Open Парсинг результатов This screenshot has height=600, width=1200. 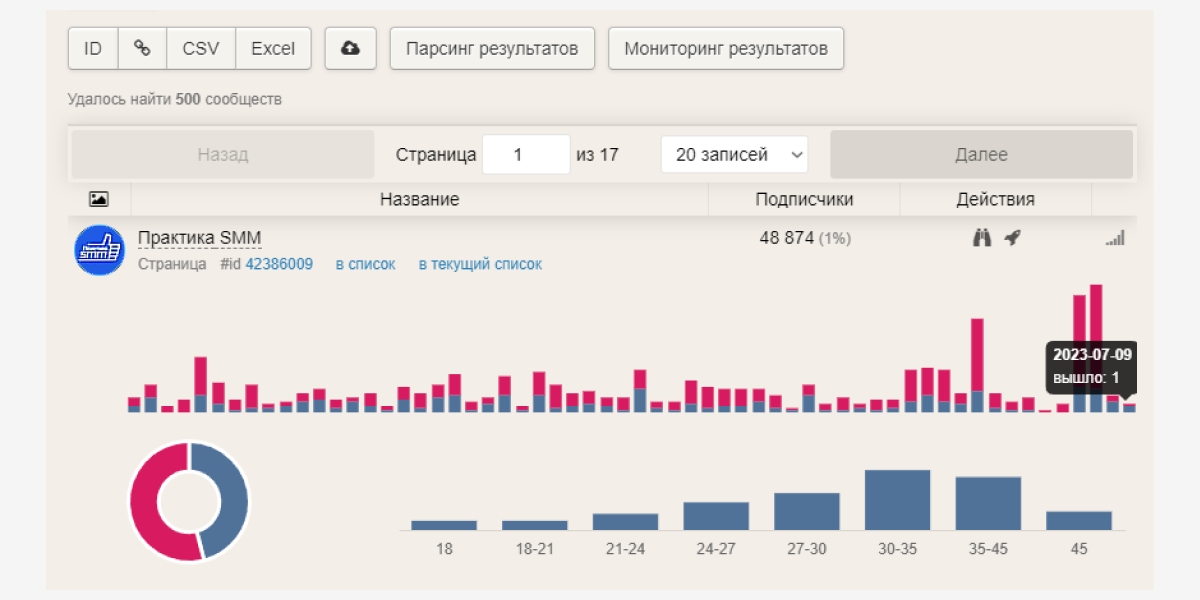(492, 48)
